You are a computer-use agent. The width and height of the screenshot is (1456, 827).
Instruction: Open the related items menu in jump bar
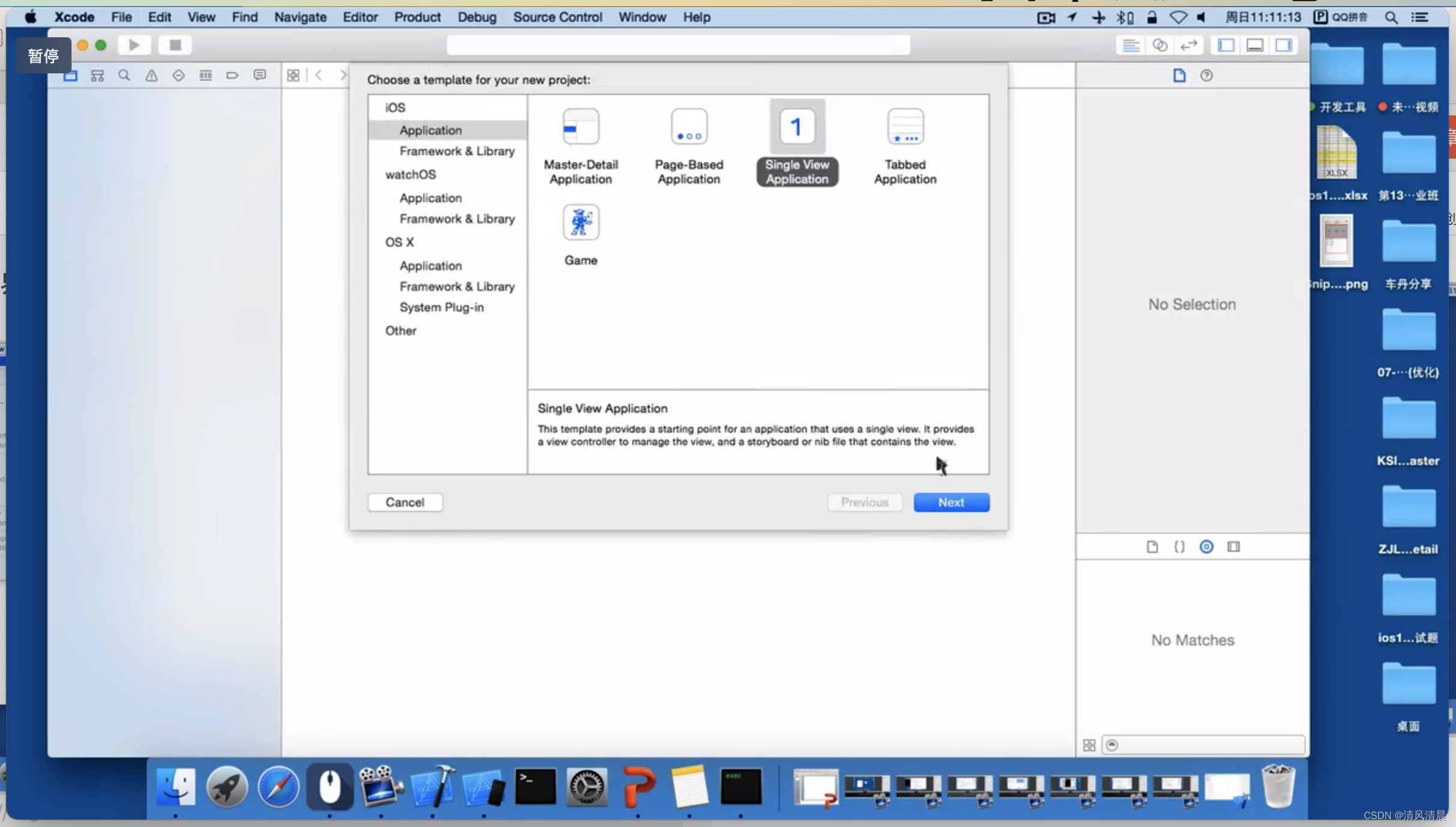click(293, 75)
